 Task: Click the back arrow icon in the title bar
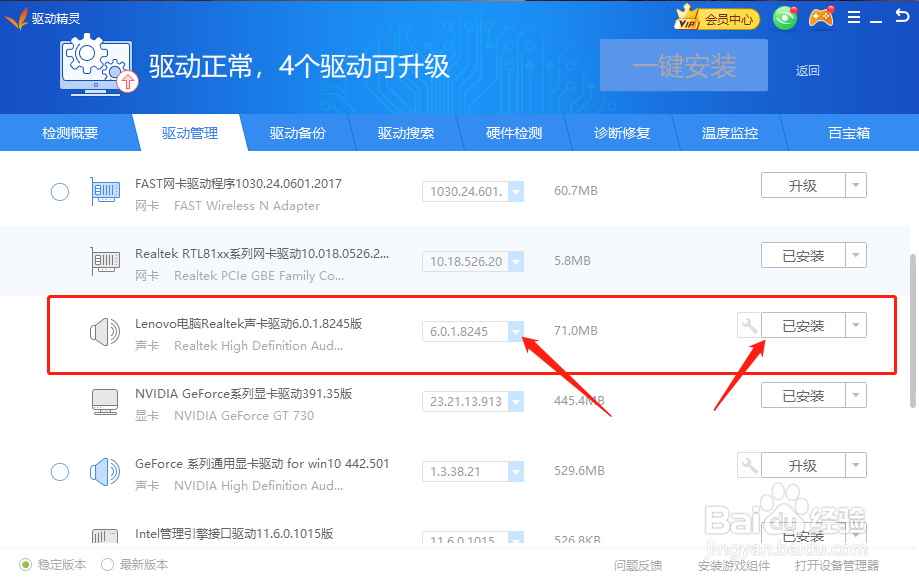click(x=902, y=16)
